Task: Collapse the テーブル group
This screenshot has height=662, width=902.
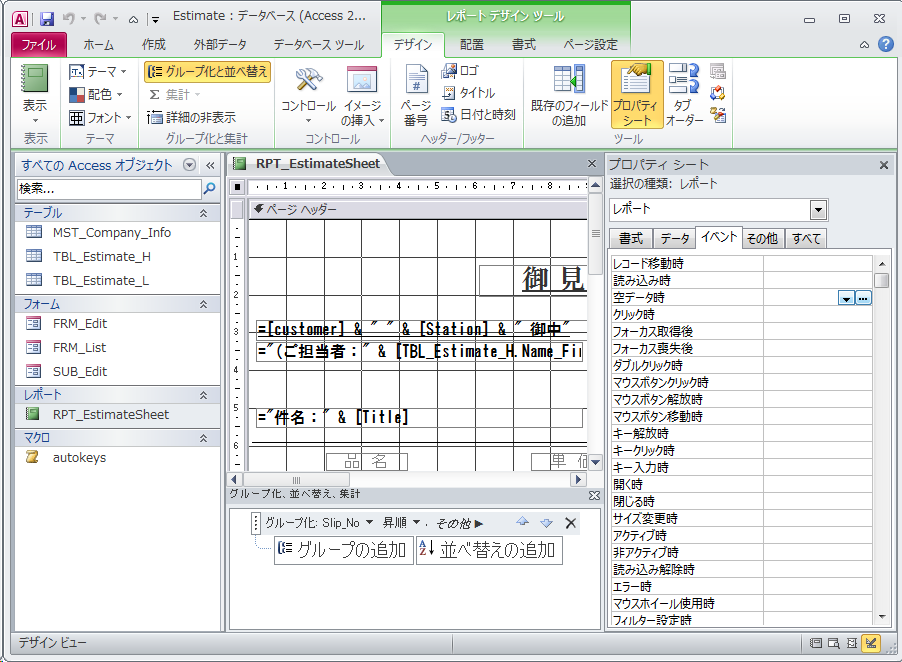Action: (x=203, y=213)
